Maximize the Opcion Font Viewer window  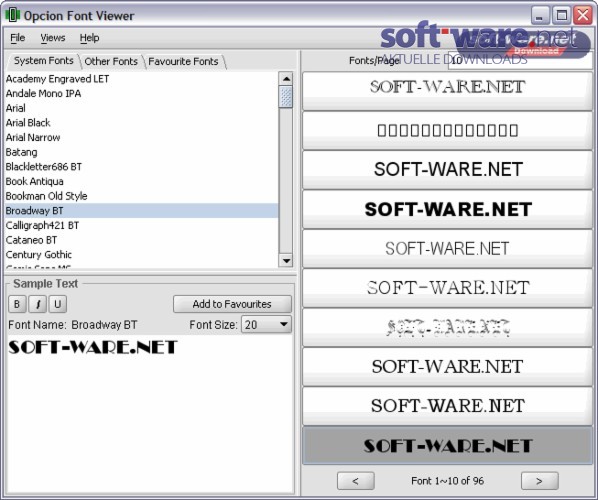pyautogui.click(x=561, y=16)
